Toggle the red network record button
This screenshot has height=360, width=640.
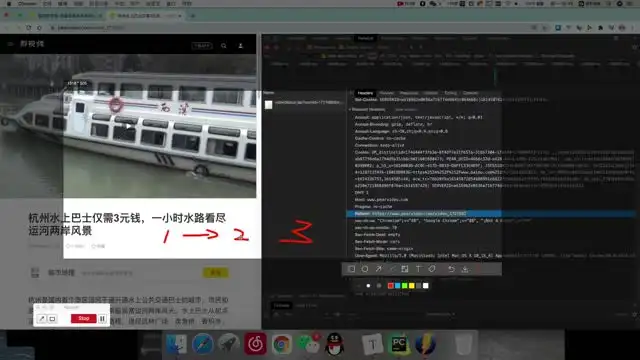point(267,47)
